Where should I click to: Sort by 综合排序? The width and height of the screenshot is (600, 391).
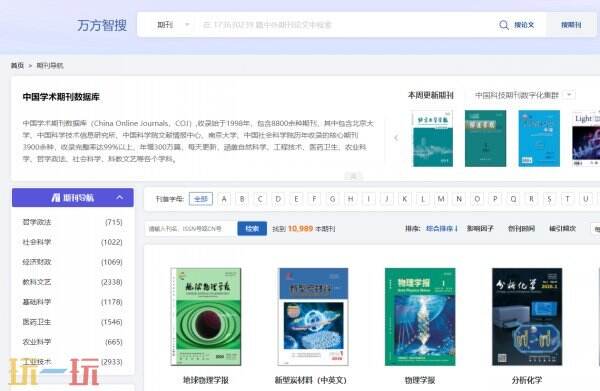(442, 228)
